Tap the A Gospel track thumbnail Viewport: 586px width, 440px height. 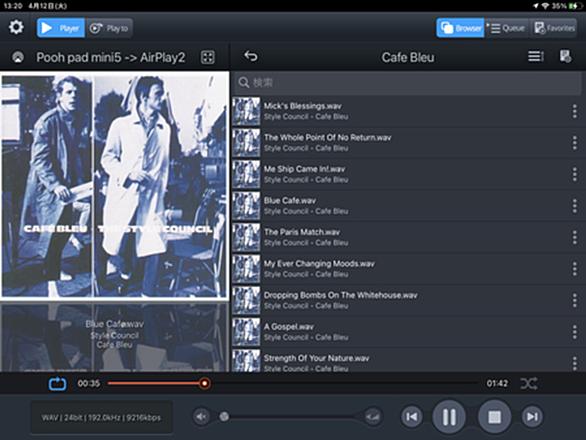(x=246, y=332)
